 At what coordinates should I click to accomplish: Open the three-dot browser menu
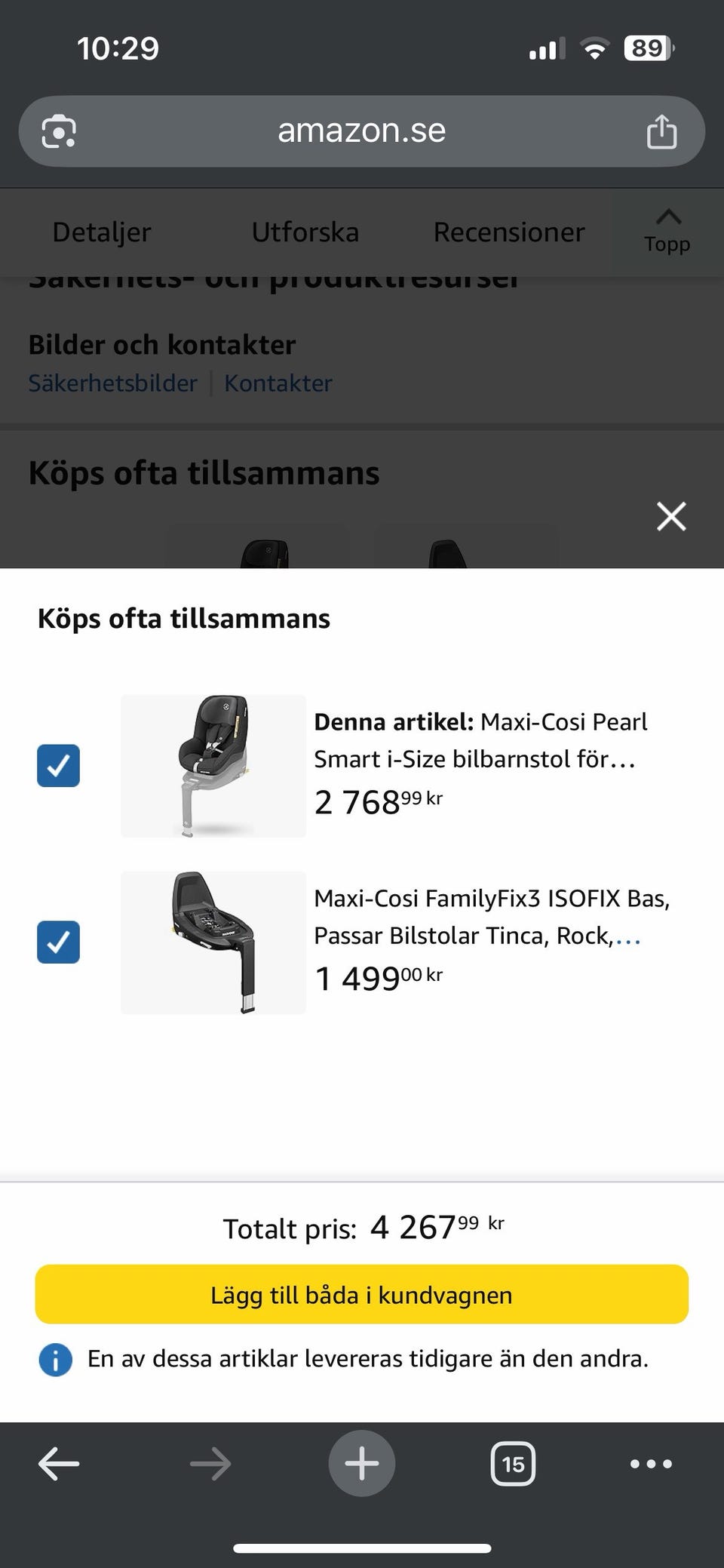pyautogui.click(x=650, y=1464)
